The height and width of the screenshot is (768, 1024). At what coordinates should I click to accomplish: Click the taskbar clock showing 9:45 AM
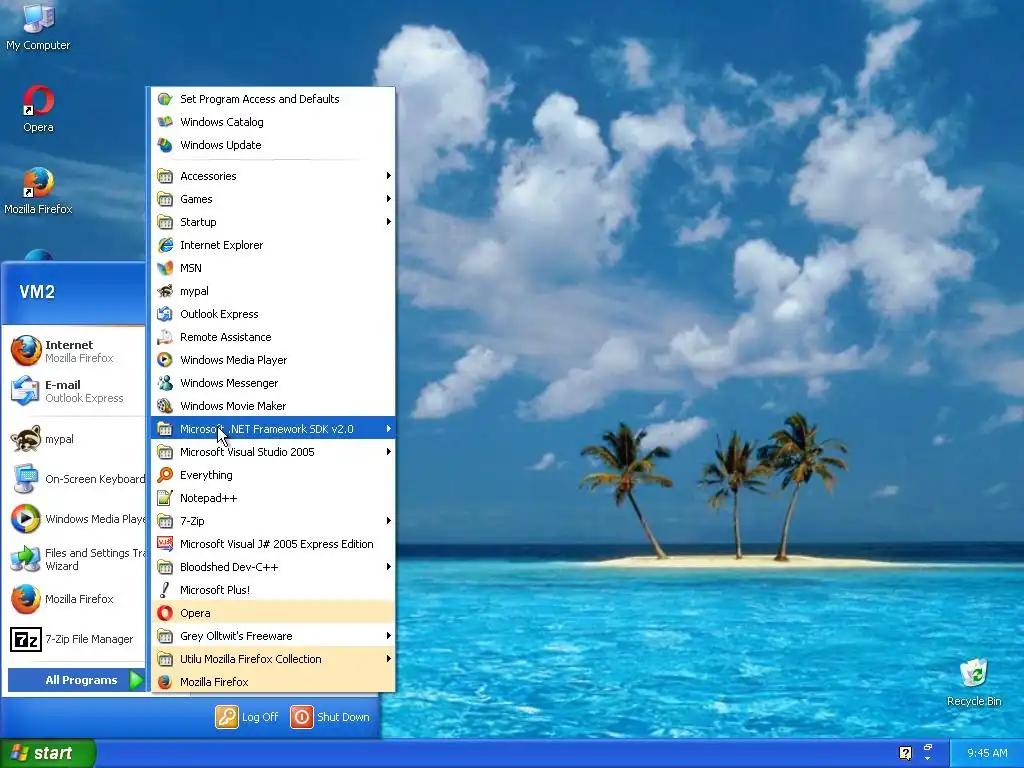pos(987,753)
